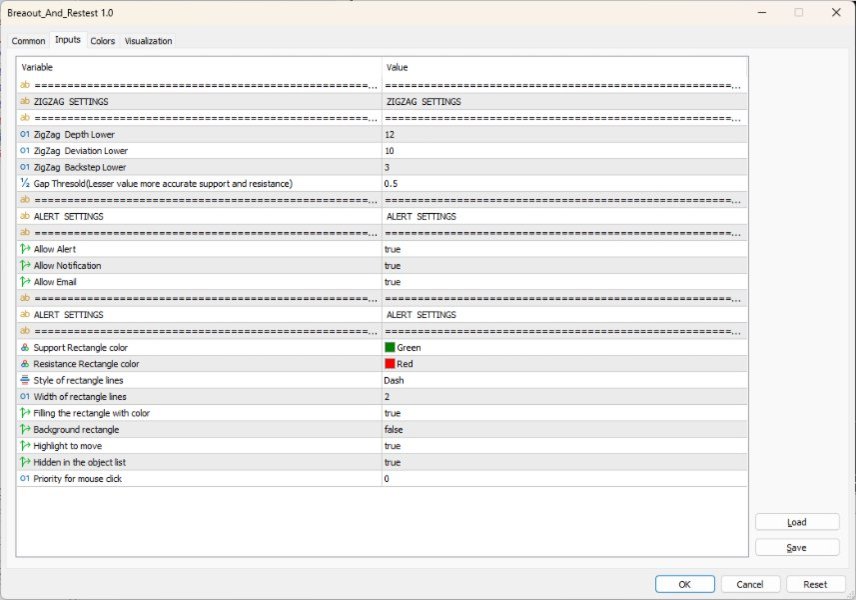856x600 pixels.
Task: Open the Inputs tab
Action: 68,40
